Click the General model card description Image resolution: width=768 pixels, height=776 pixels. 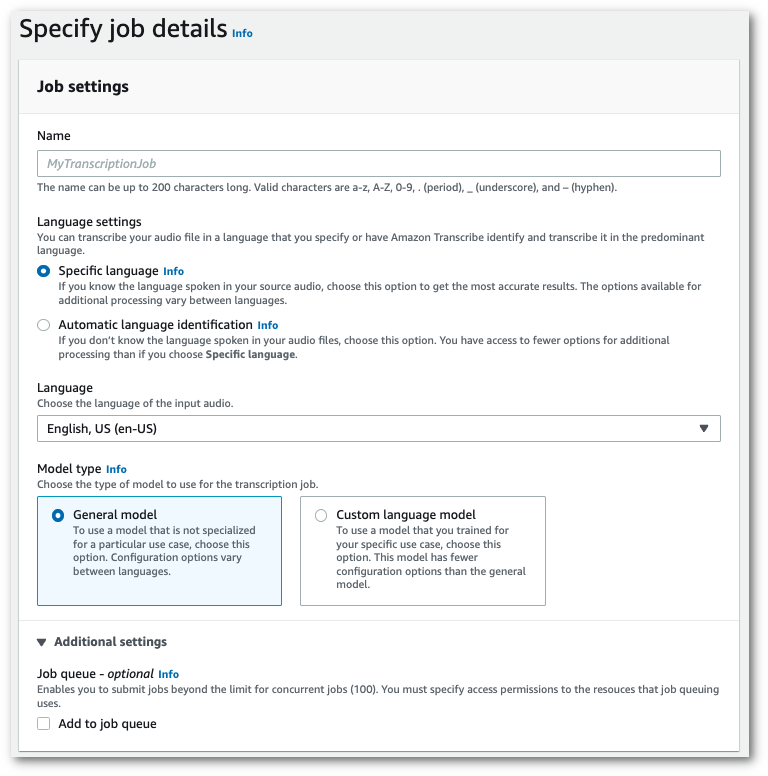point(165,551)
